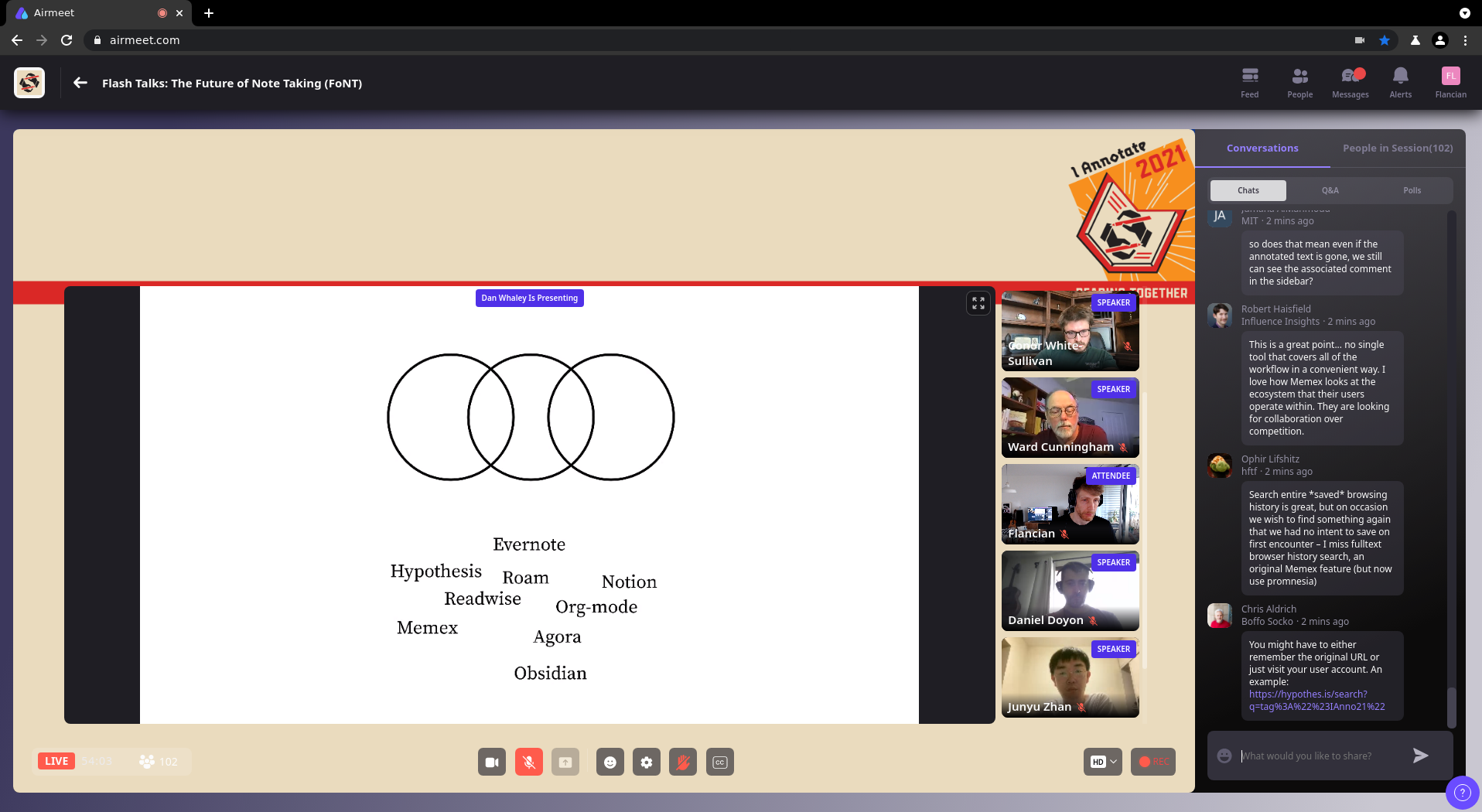The image size is (1482, 812).
Task: Click Chris Aldrich name in chat
Action: tap(1269, 609)
